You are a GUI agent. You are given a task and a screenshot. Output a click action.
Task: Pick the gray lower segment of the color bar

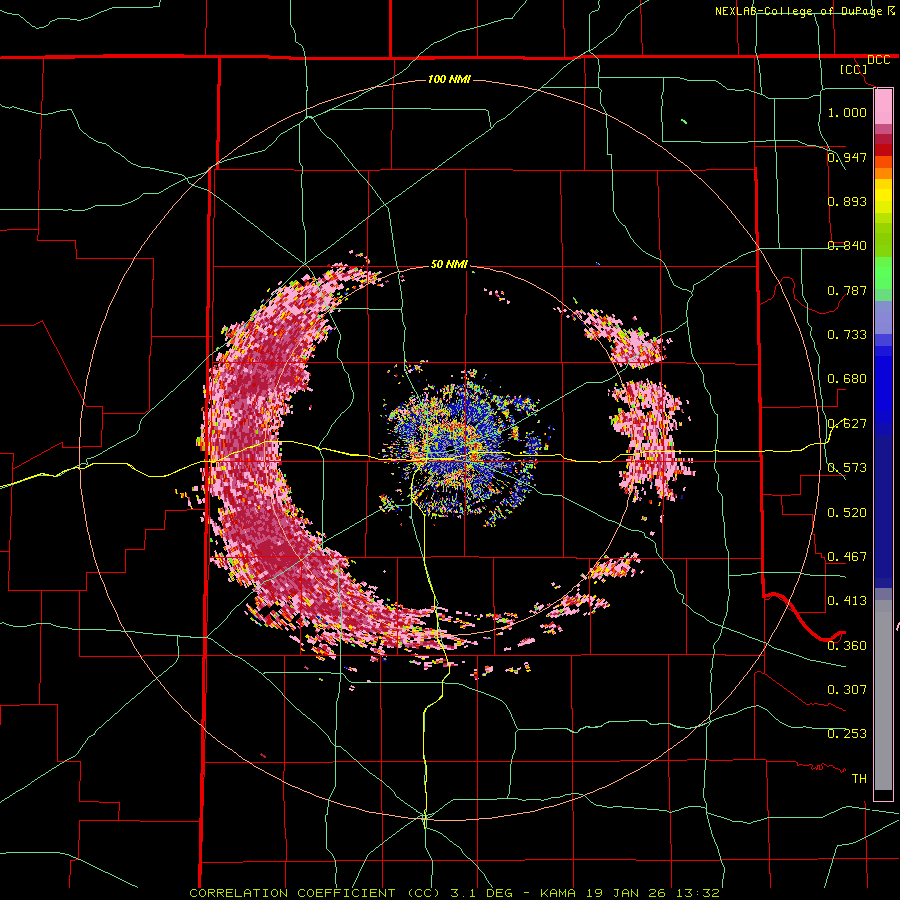(x=883, y=695)
